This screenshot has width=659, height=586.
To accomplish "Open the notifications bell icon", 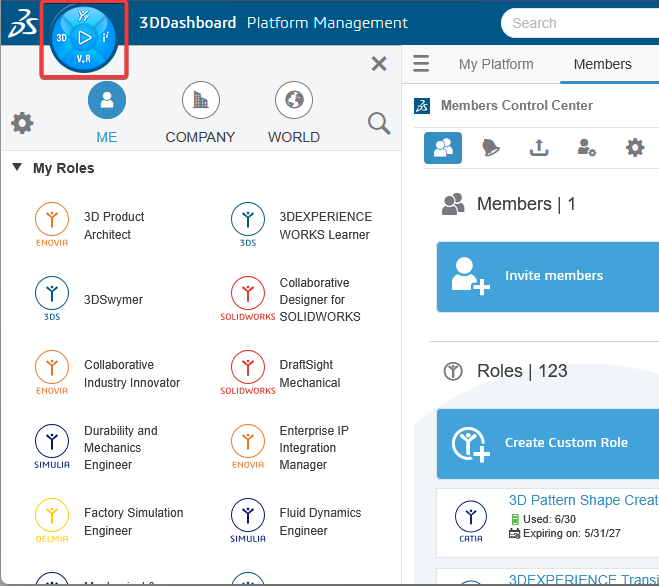I will [490, 148].
